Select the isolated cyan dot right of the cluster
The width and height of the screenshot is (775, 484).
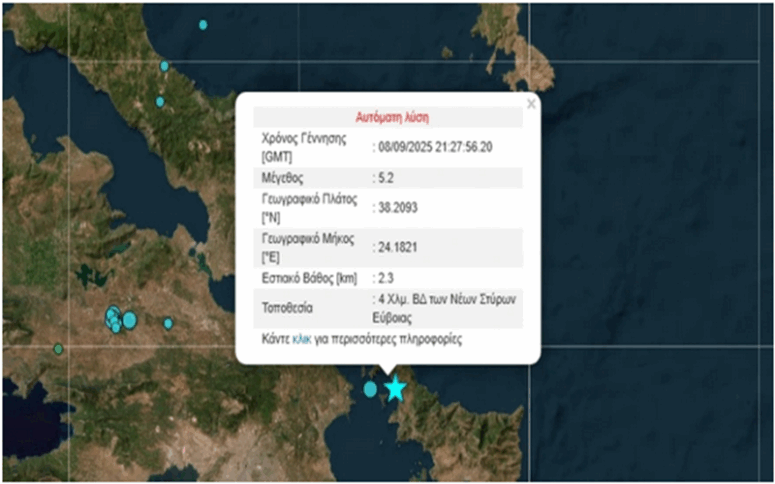coord(168,323)
